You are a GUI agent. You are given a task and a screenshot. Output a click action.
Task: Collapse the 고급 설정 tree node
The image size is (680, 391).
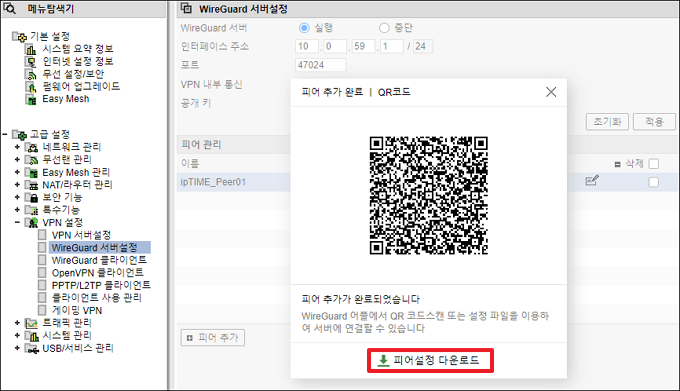[x=5, y=134]
